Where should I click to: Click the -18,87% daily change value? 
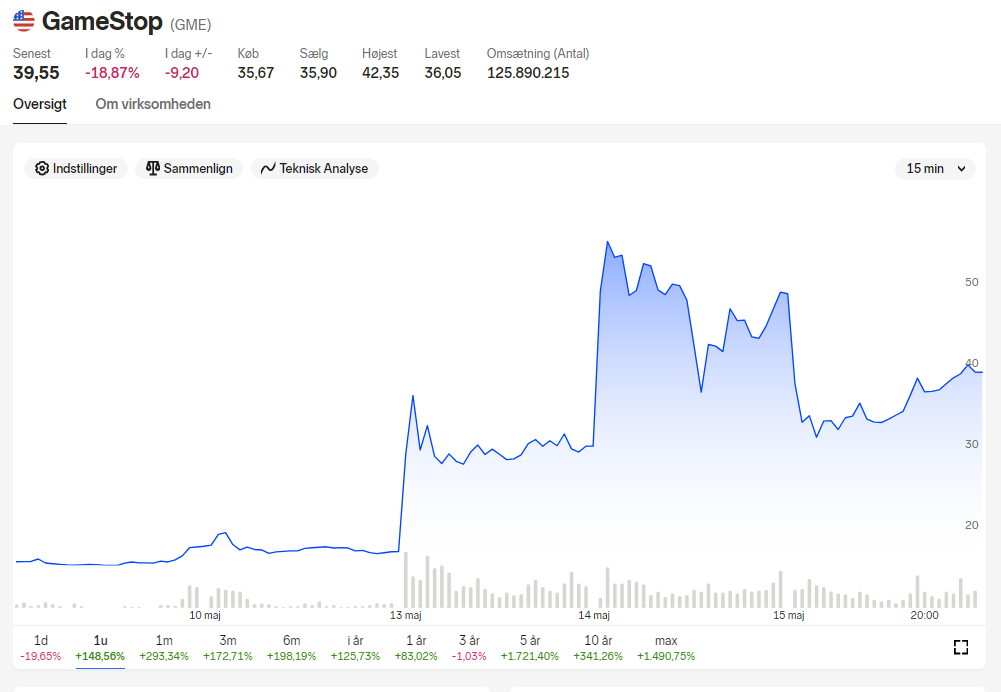click(112, 73)
